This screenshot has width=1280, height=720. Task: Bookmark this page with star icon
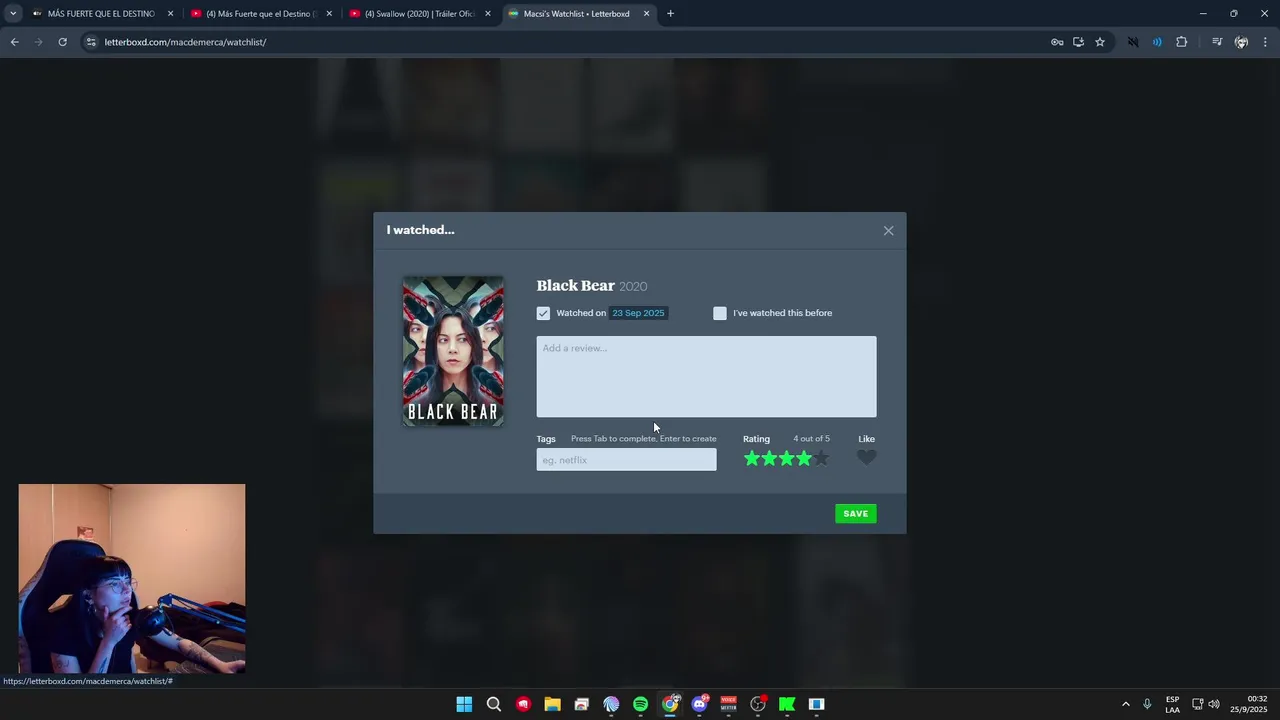pyautogui.click(x=1100, y=42)
